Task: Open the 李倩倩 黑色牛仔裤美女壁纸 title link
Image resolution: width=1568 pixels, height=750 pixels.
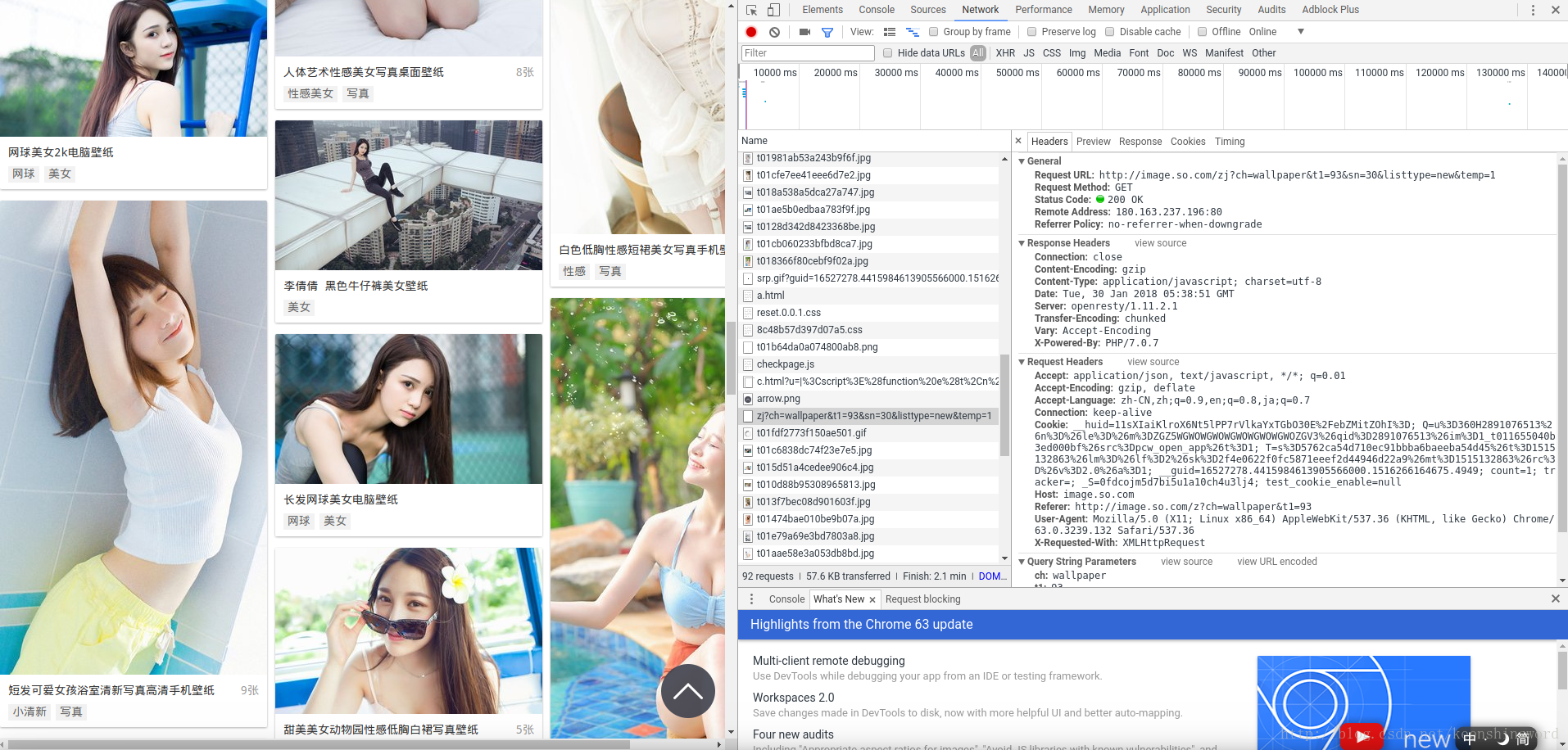Action: [x=356, y=286]
